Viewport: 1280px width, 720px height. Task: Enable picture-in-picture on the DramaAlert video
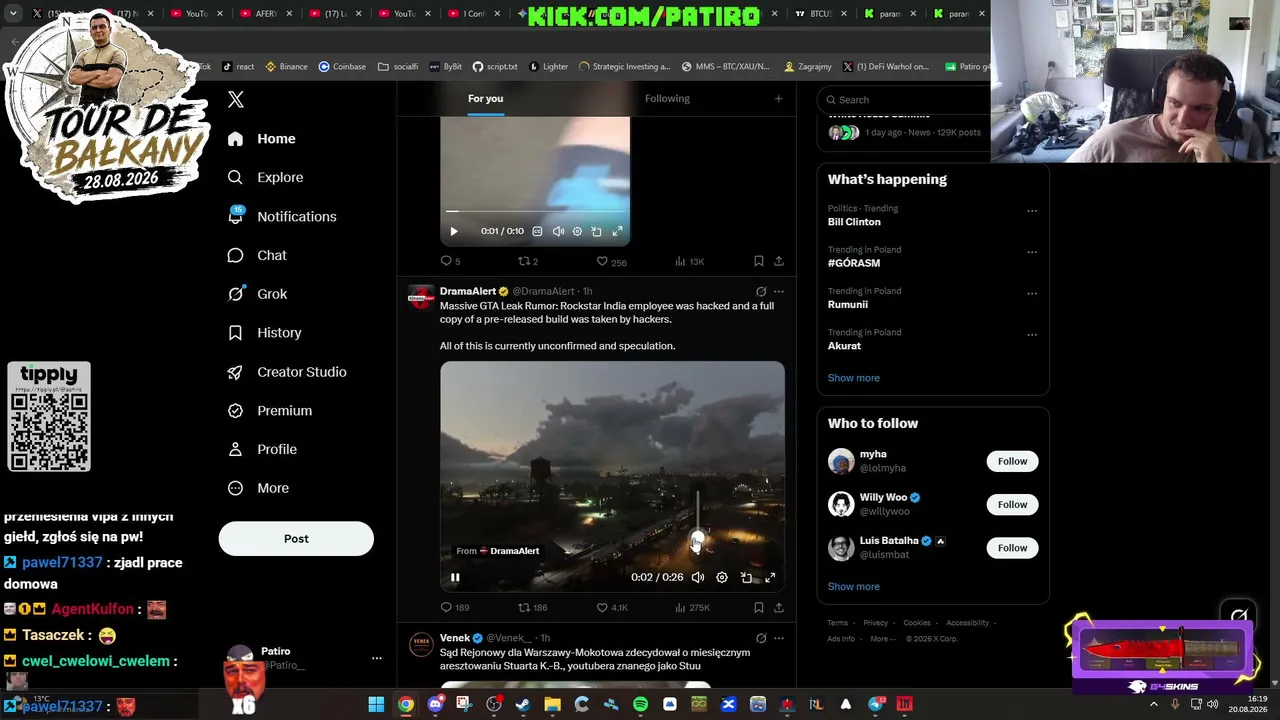746,577
